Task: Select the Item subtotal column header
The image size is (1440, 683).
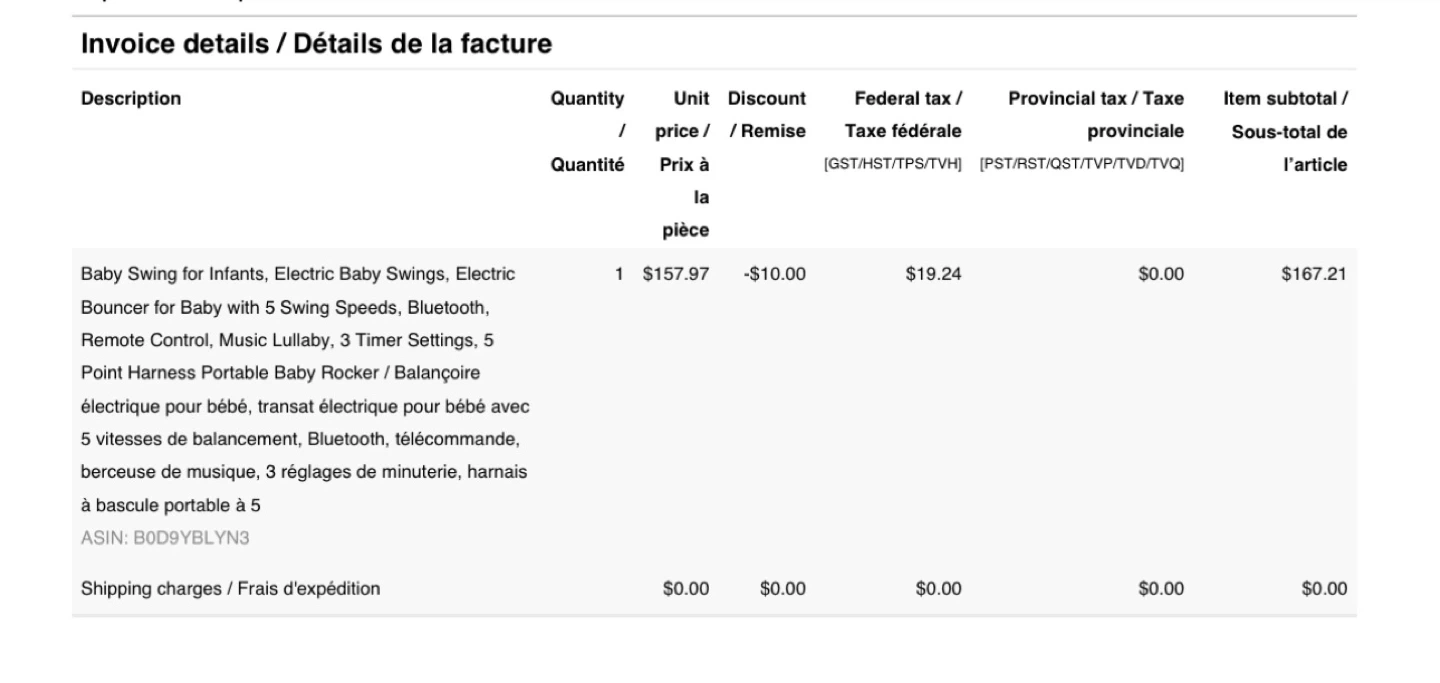Action: [x=1285, y=131]
